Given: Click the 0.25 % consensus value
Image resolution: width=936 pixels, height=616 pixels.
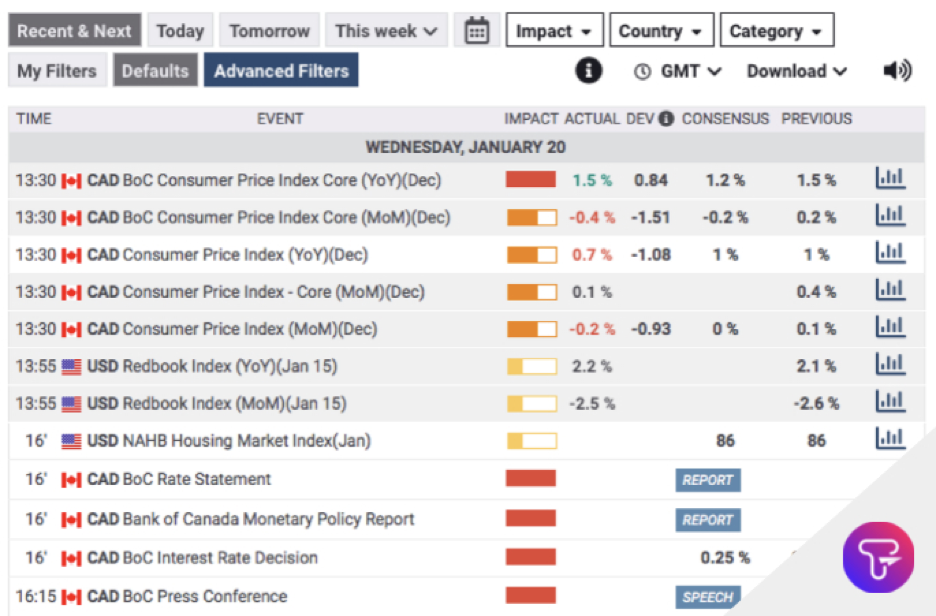Looking at the screenshot, I should [725, 558].
